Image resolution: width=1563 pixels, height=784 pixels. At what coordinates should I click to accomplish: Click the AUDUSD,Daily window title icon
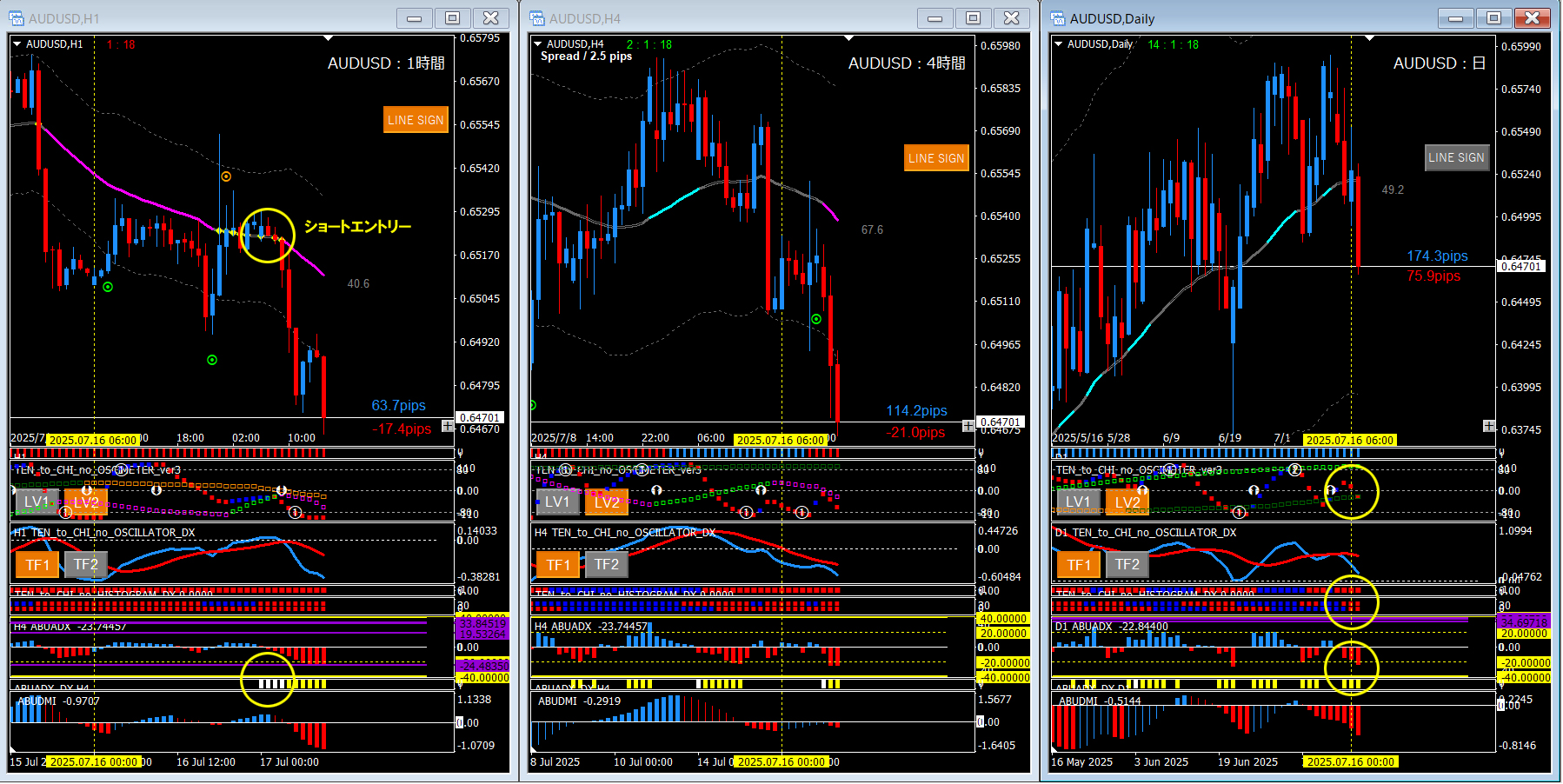(x=1058, y=18)
